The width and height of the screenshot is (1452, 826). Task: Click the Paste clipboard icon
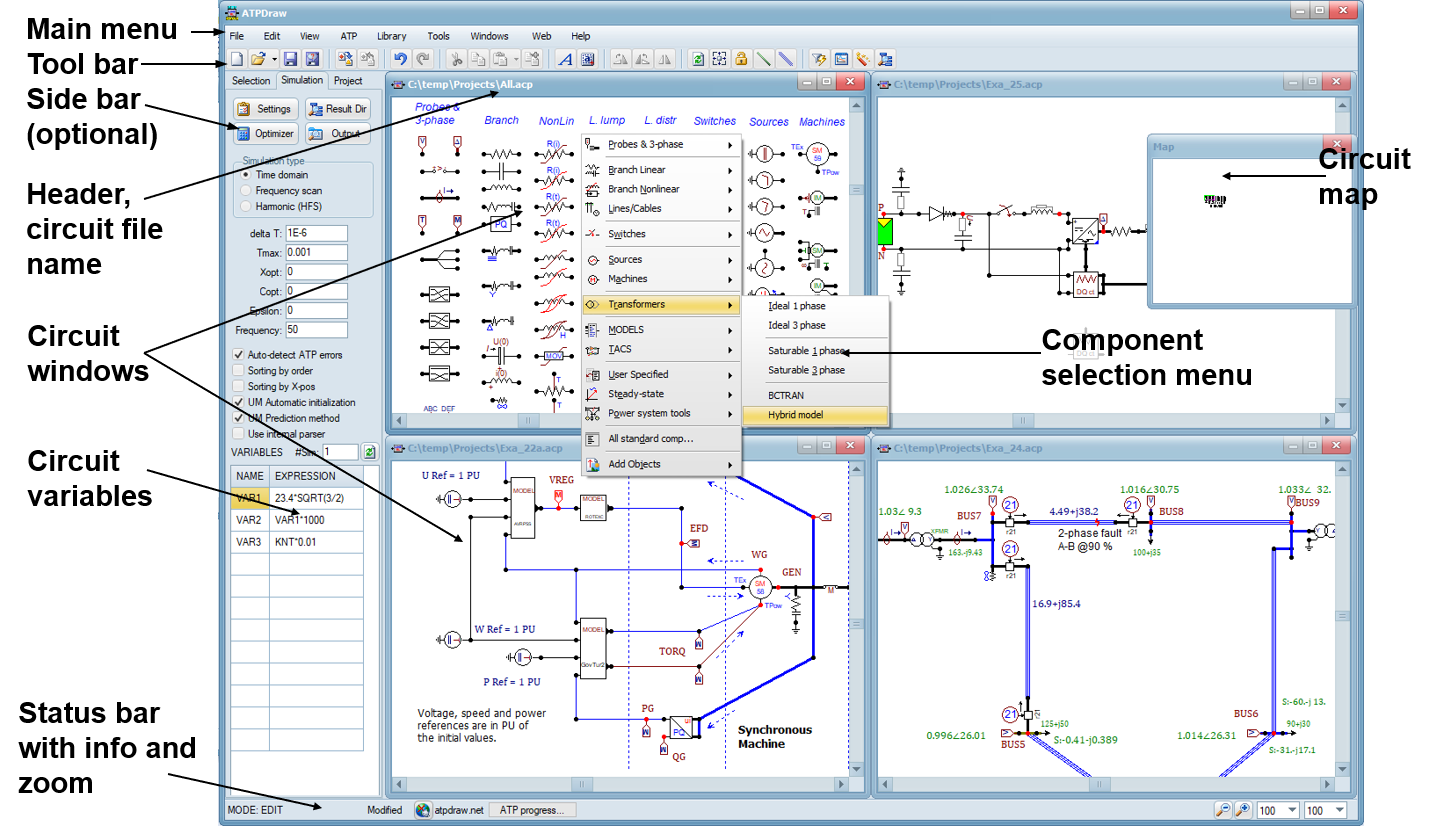500,59
